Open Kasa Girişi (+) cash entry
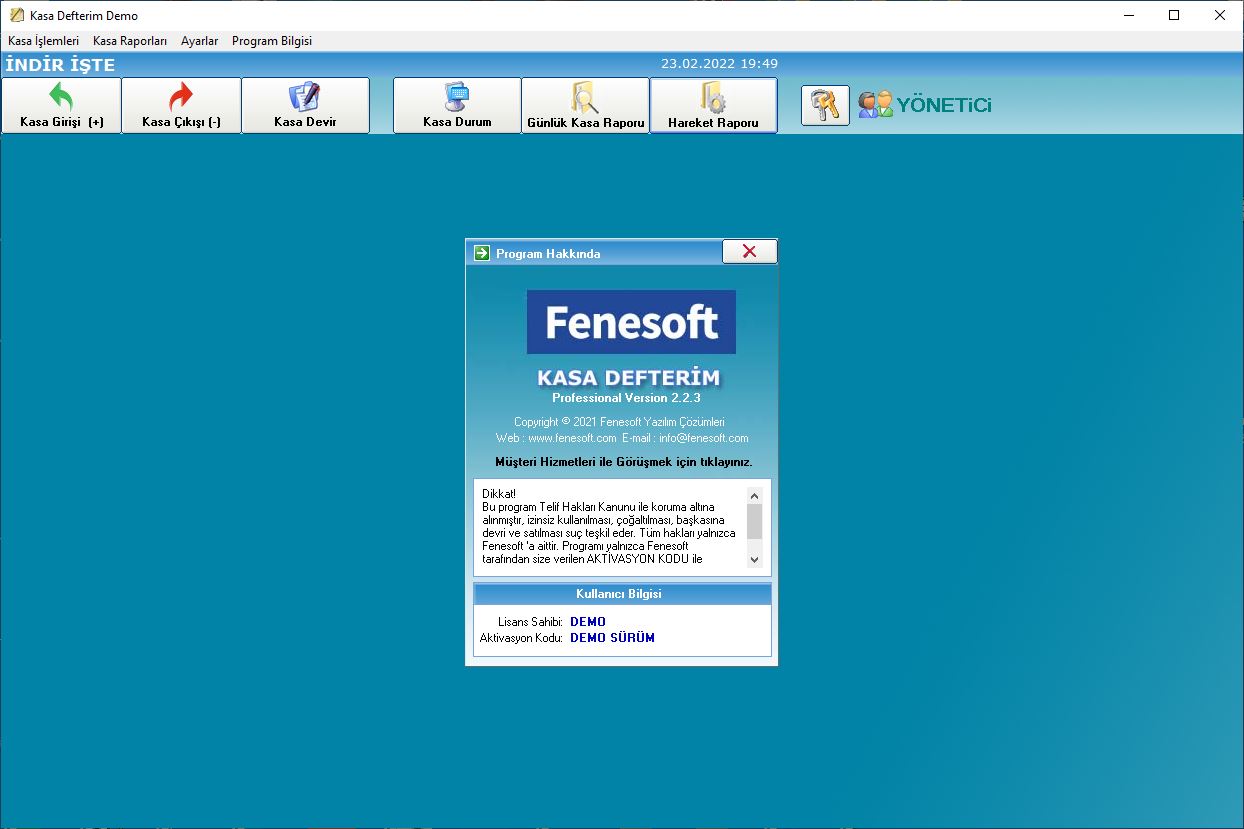The width and height of the screenshot is (1244, 829). coord(61,106)
